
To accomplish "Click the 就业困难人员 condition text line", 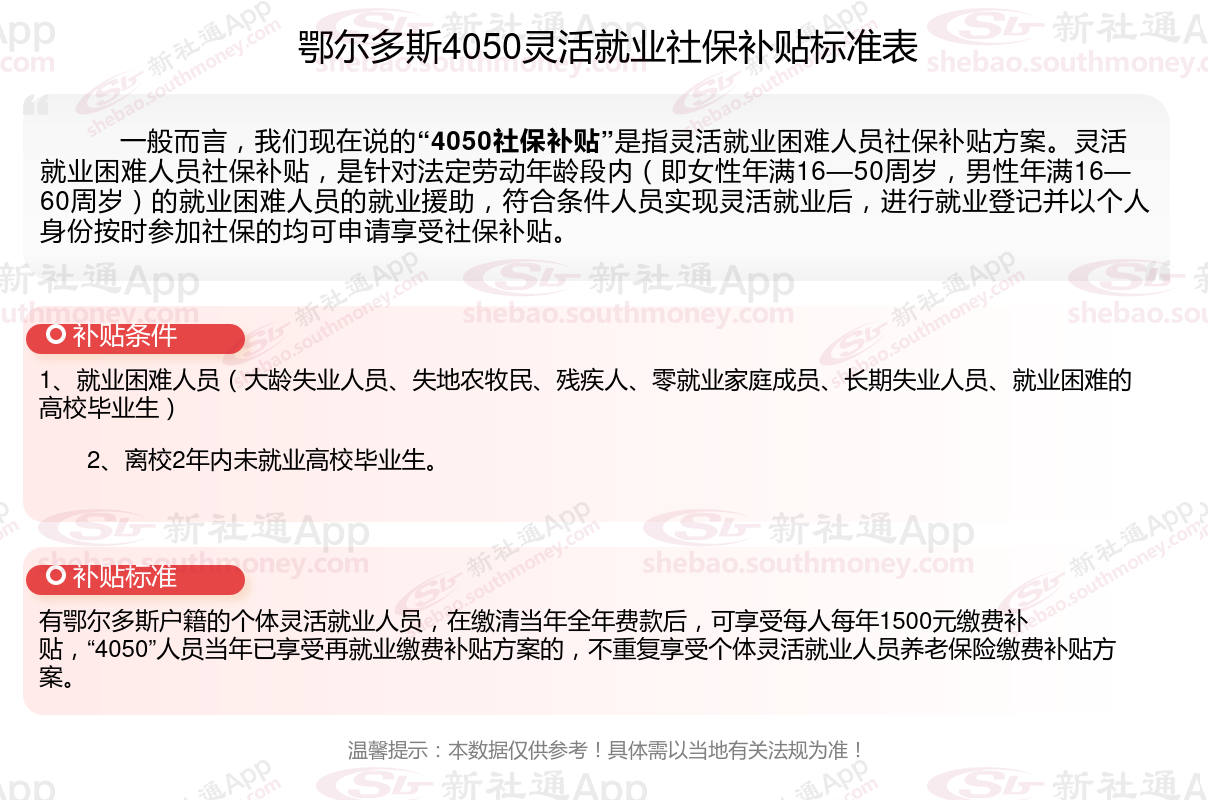I will point(586,394).
